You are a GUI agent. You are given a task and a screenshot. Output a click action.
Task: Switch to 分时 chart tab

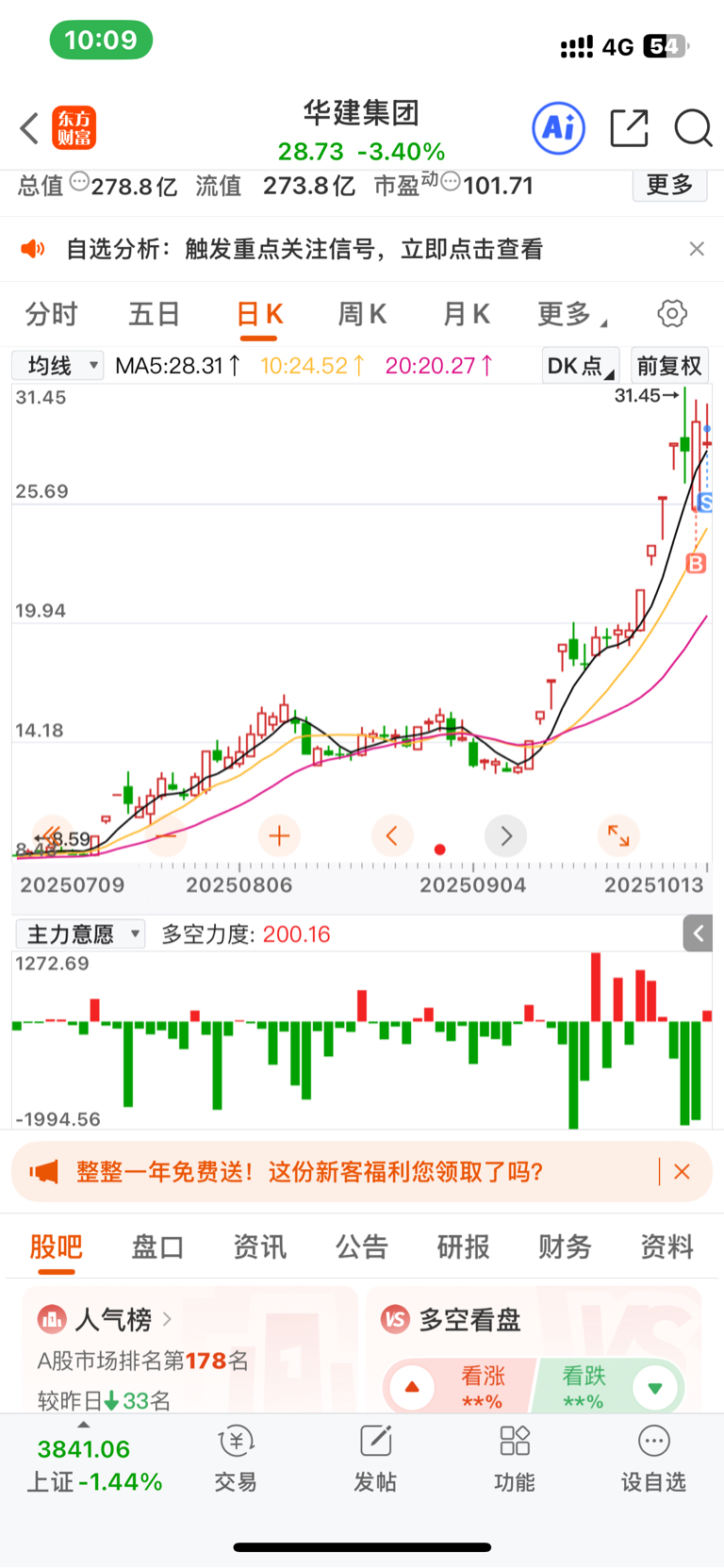[x=51, y=314]
